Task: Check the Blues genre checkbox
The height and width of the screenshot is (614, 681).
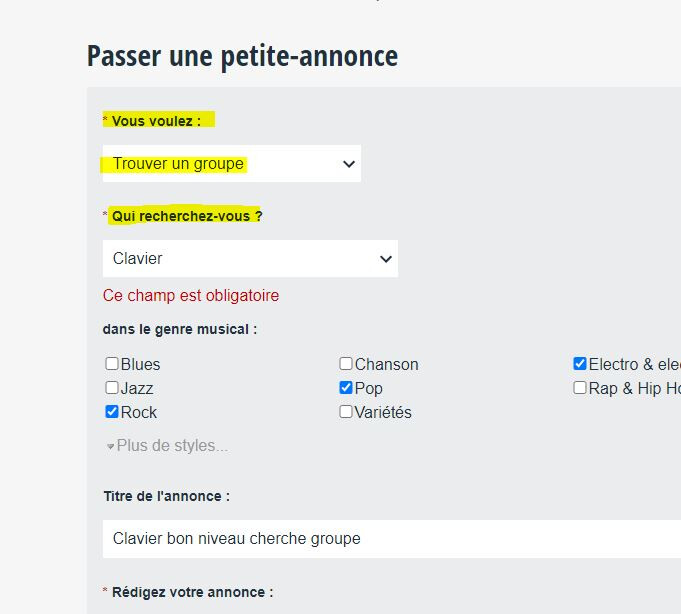Action: [112, 364]
